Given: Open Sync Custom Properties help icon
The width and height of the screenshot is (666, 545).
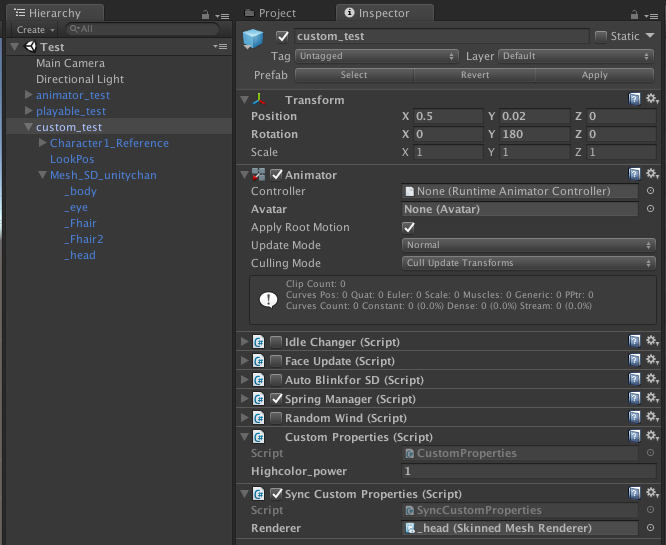Looking at the screenshot, I should pos(634,493).
